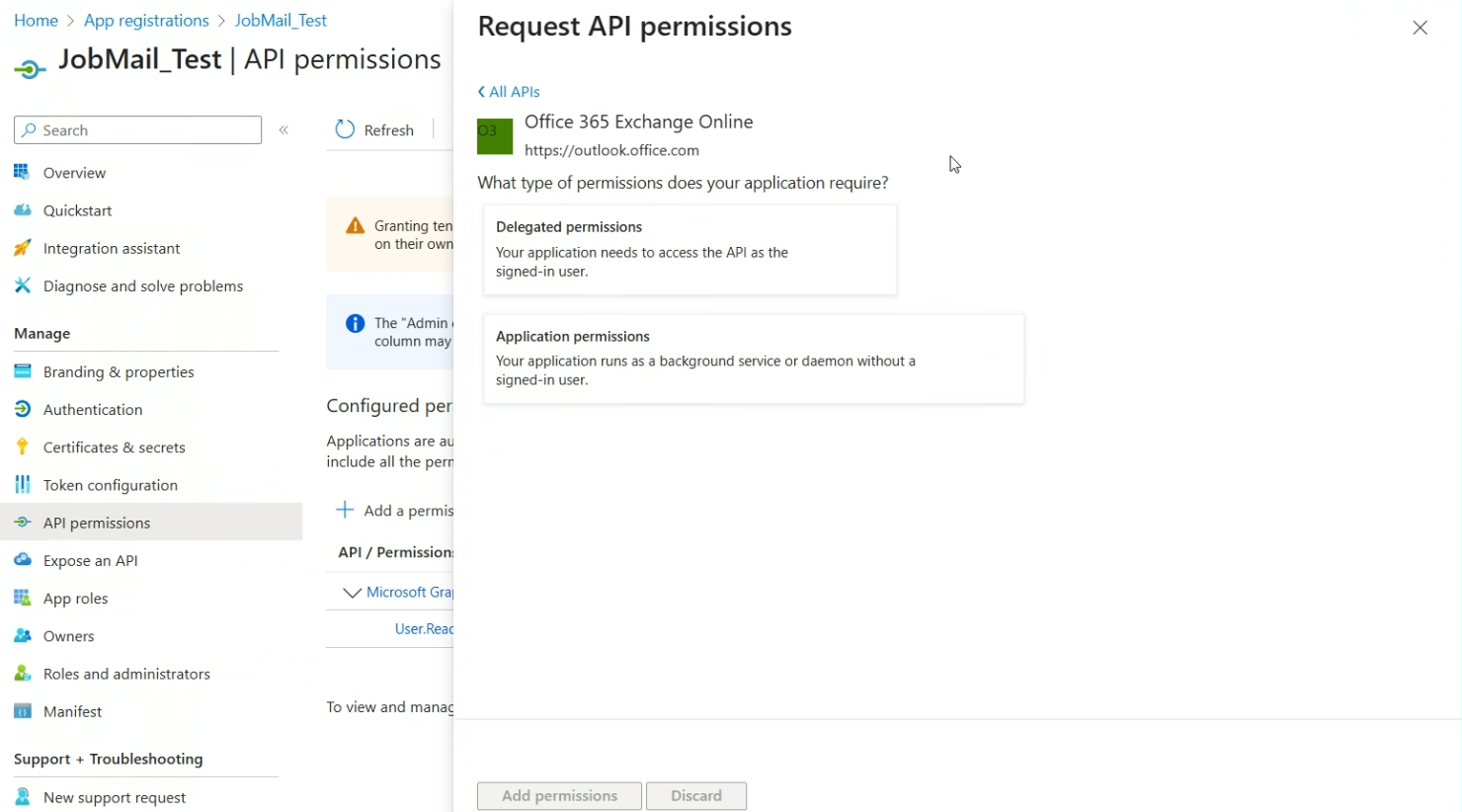
Task: Click the Integration assistant rocket icon
Action: pyautogui.click(x=22, y=248)
